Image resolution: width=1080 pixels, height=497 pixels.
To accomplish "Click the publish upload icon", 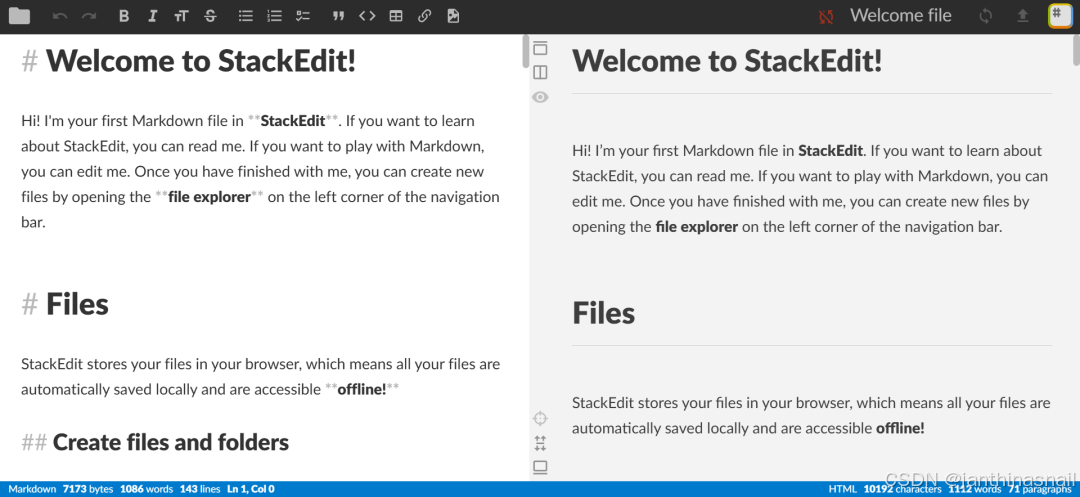I will (x=1023, y=16).
